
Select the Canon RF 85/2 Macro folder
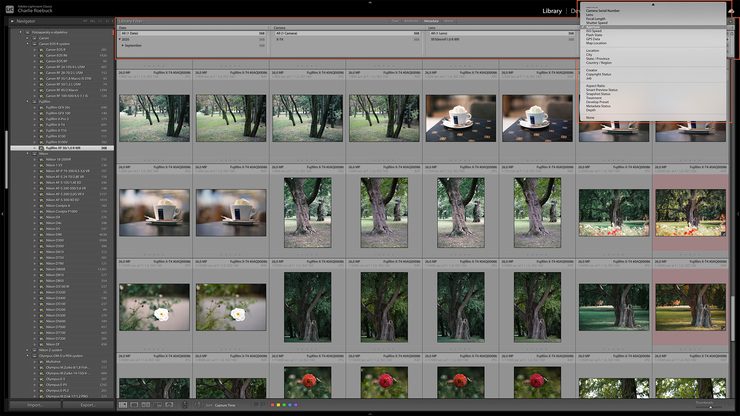62,90
